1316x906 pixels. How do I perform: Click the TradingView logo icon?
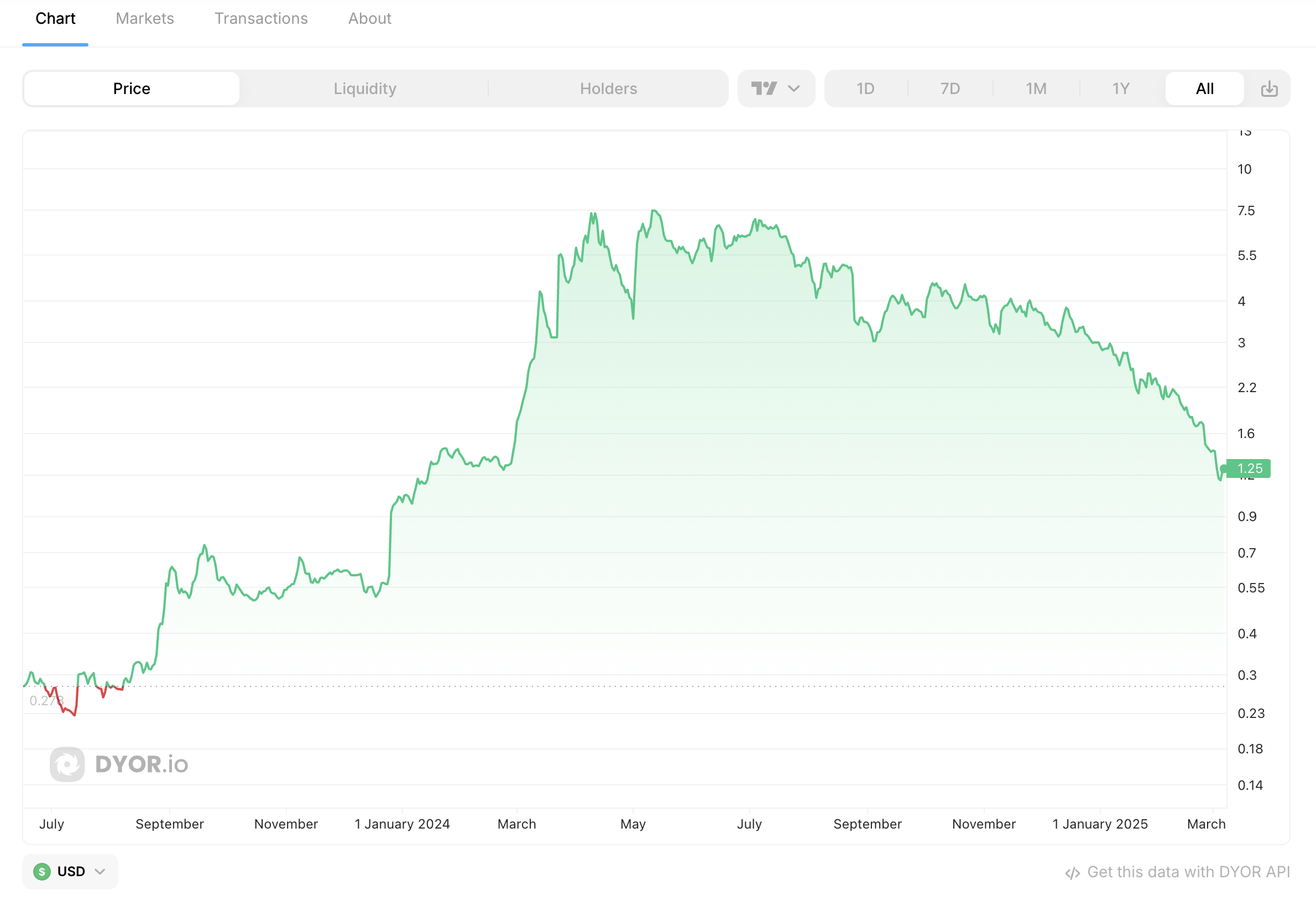coord(764,88)
